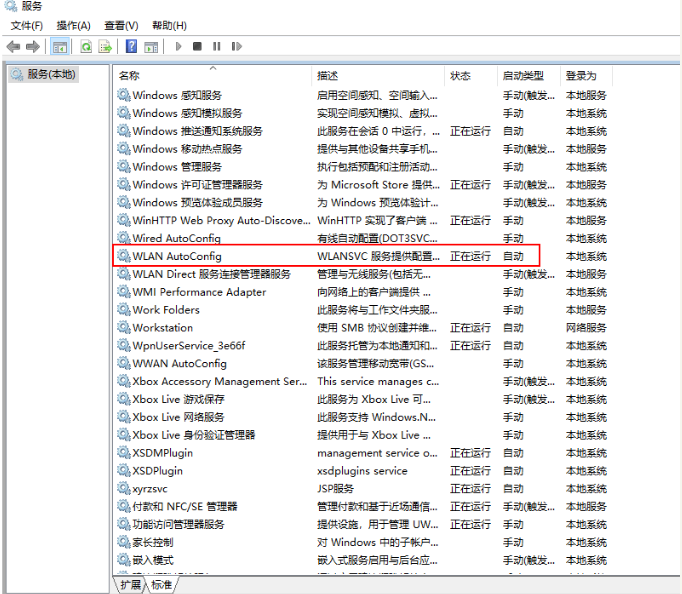The width and height of the screenshot is (682, 594).
Task: Sort by the 状态 column header
Action: coord(471,76)
